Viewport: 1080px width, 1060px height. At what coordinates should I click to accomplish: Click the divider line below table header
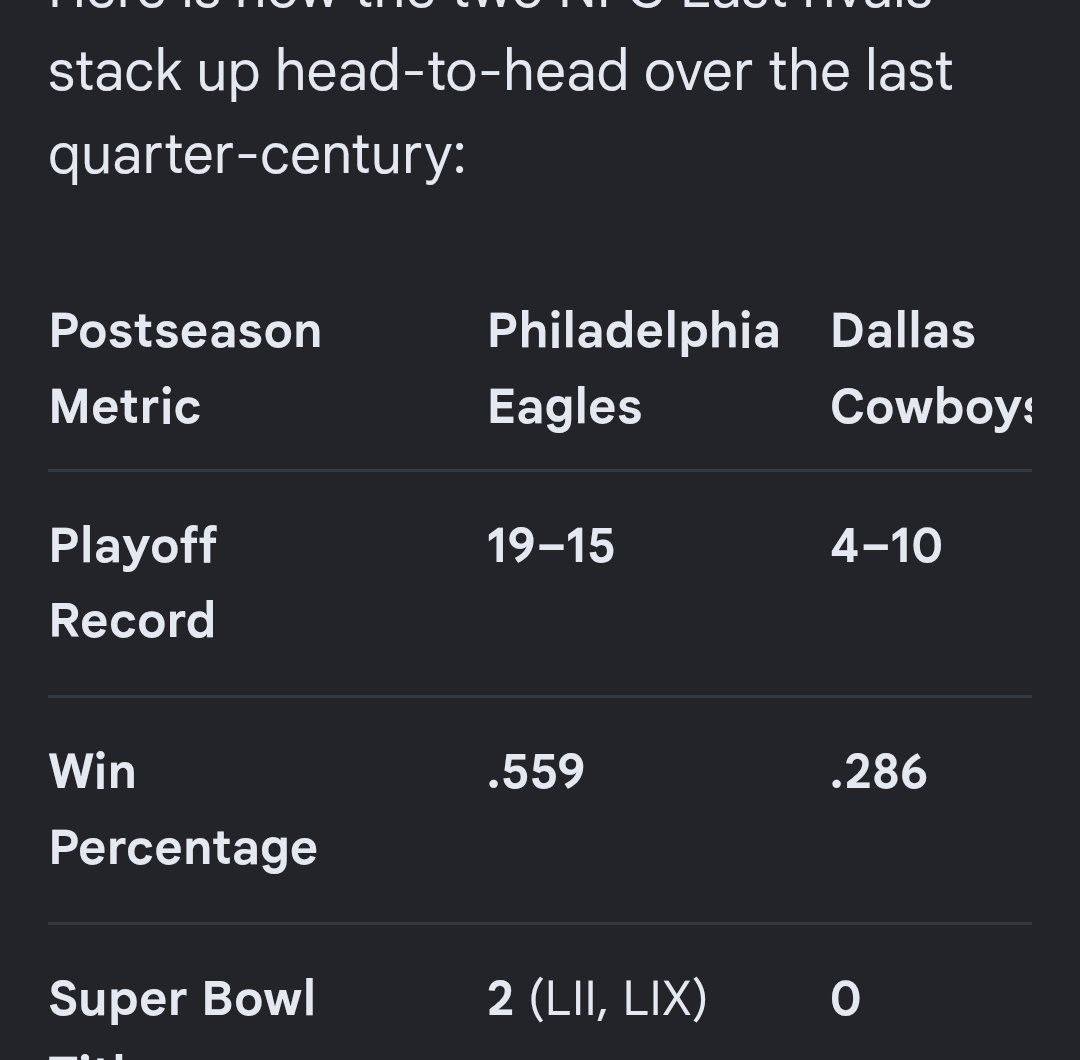[540, 470]
